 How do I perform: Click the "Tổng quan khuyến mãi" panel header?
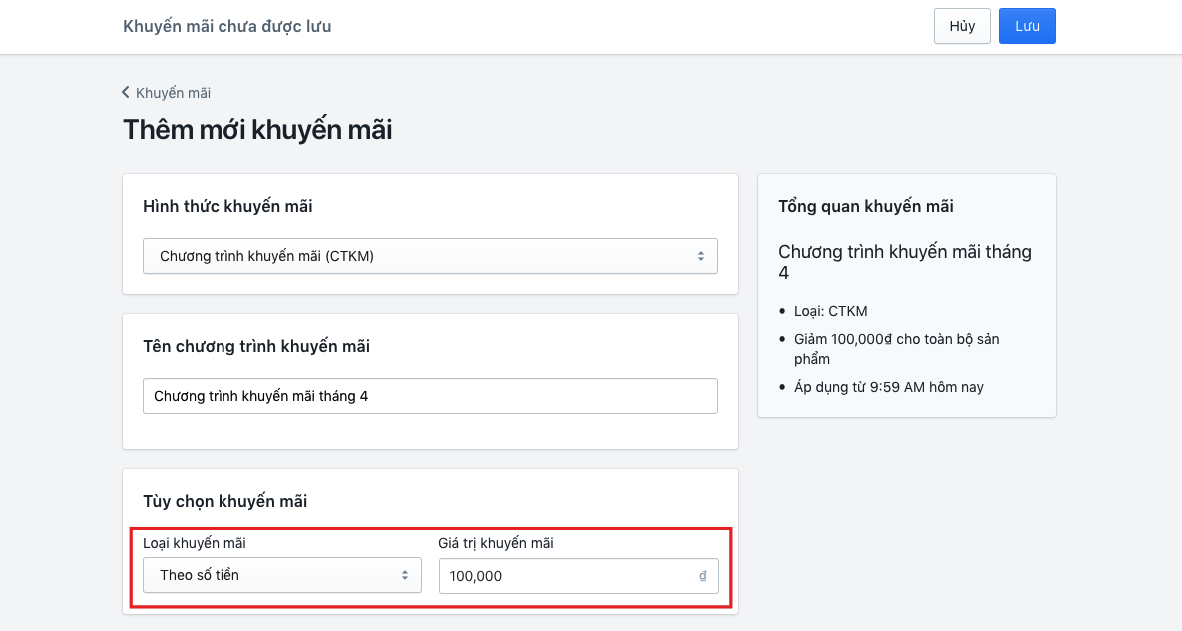[866, 206]
